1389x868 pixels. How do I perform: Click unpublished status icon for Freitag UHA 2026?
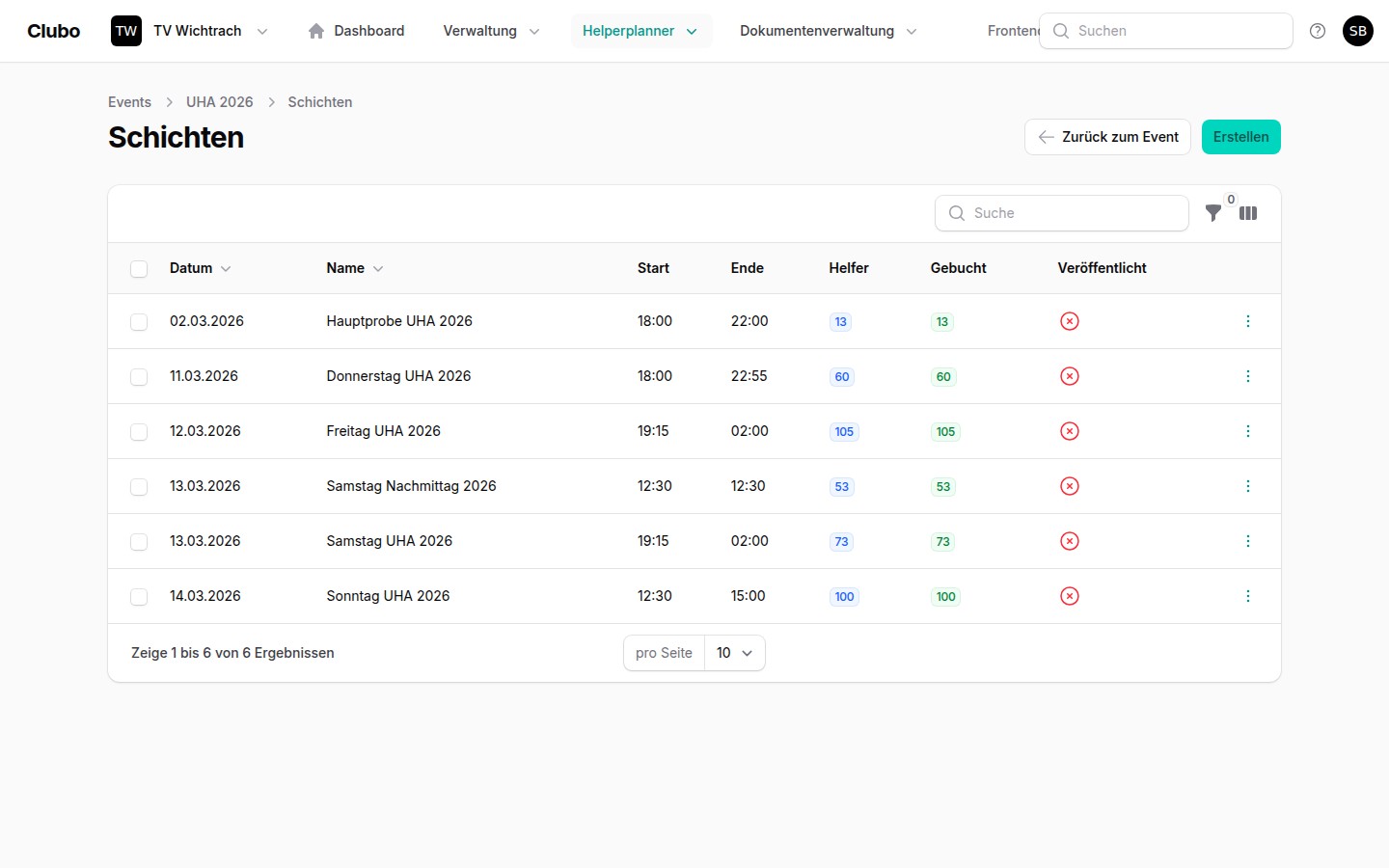(1069, 431)
